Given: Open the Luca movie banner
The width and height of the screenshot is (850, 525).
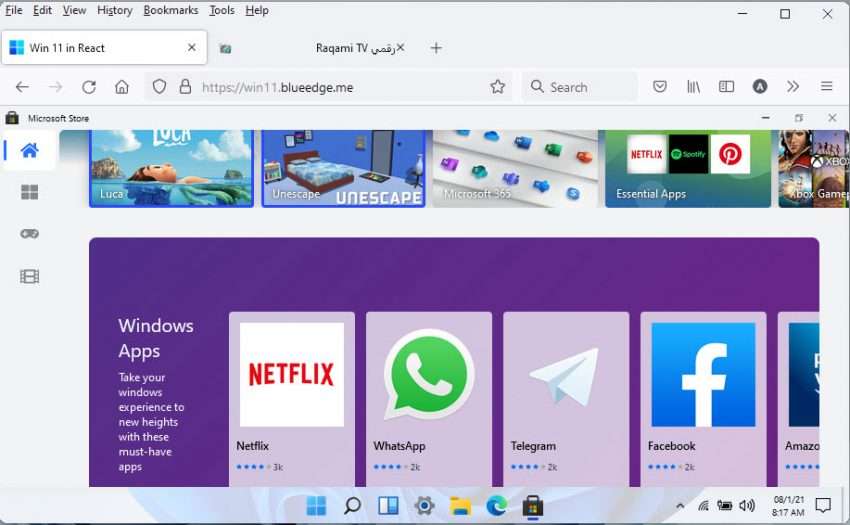Looking at the screenshot, I should [x=171, y=168].
